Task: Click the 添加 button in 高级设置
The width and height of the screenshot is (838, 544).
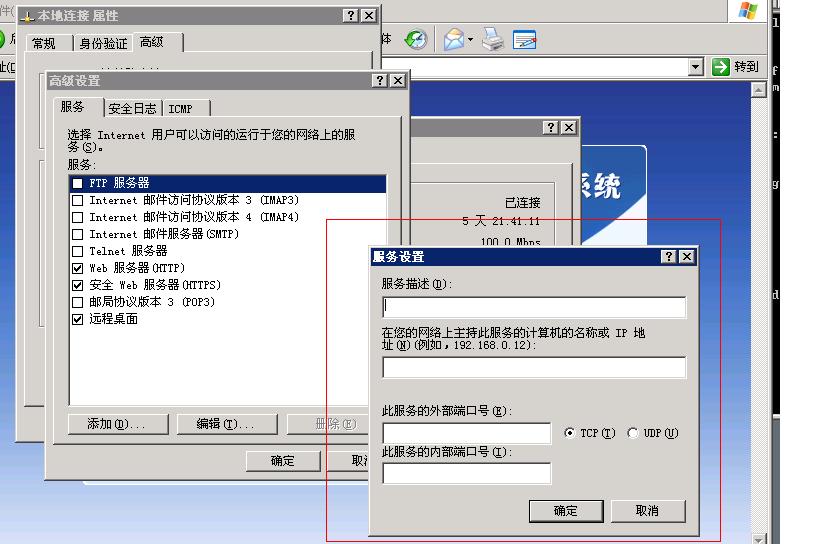Action: 118,424
